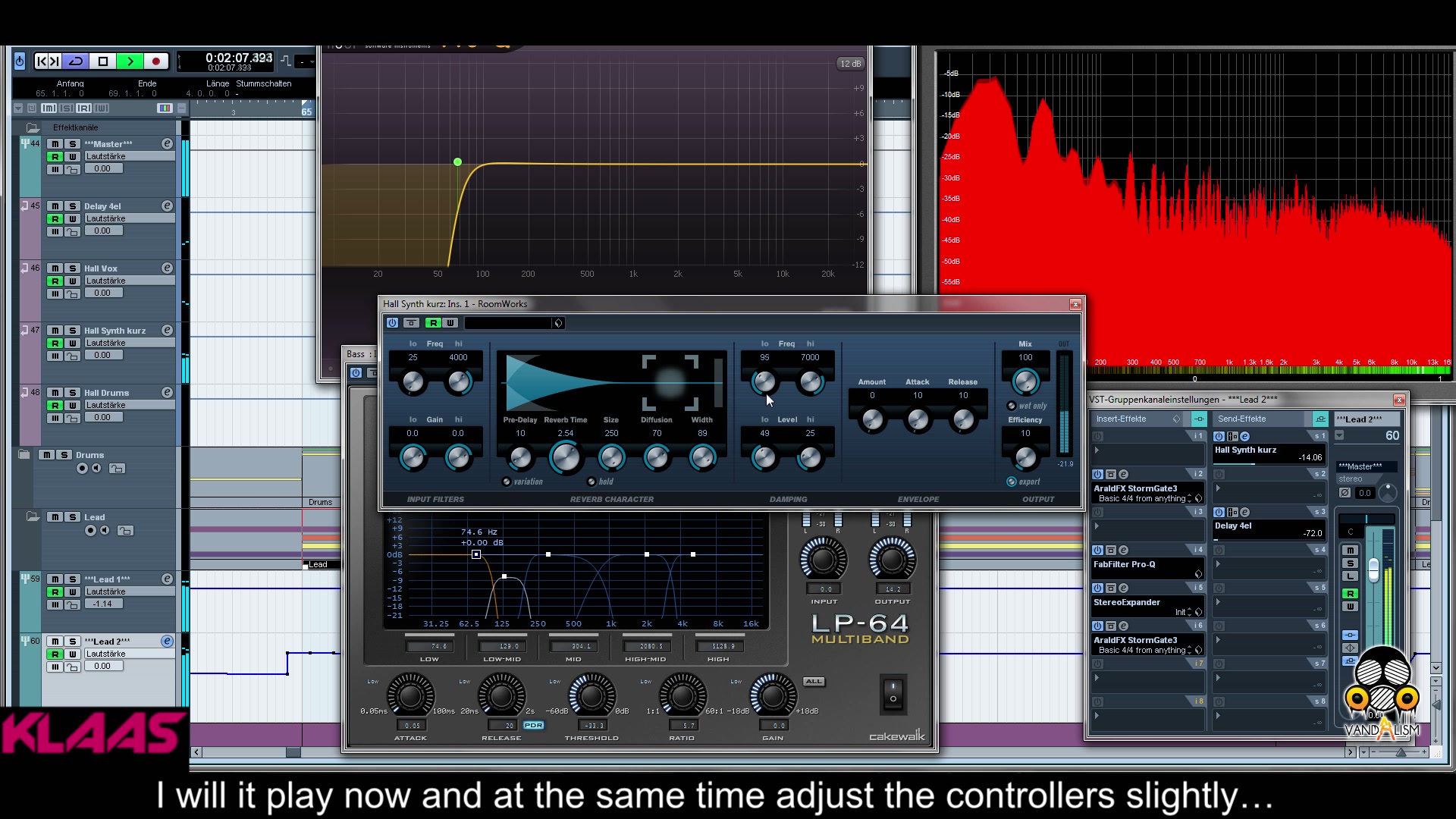This screenshot has height=819, width=1456.
Task: Lock the Delay 4el automation track
Action: click(73, 232)
